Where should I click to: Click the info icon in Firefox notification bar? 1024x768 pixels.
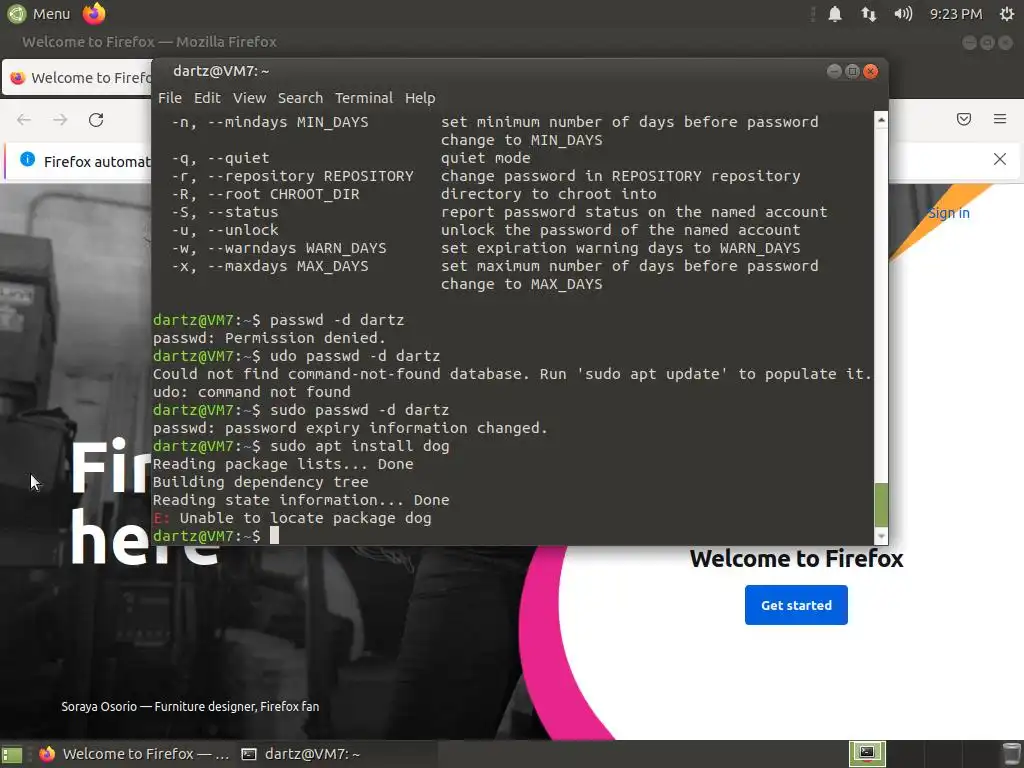click(27, 159)
